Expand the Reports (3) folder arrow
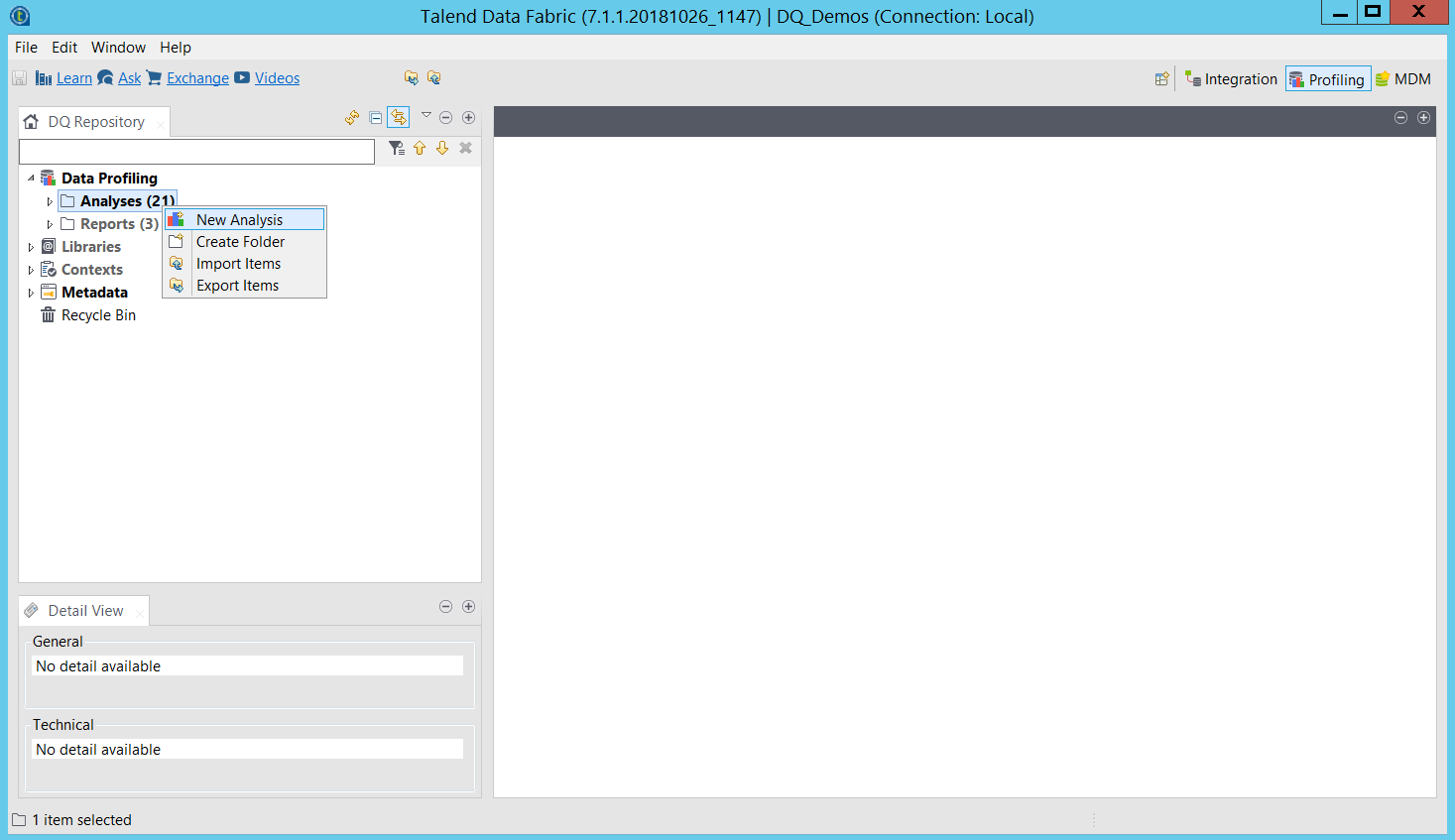Image resolution: width=1455 pixels, height=840 pixels. click(50, 224)
